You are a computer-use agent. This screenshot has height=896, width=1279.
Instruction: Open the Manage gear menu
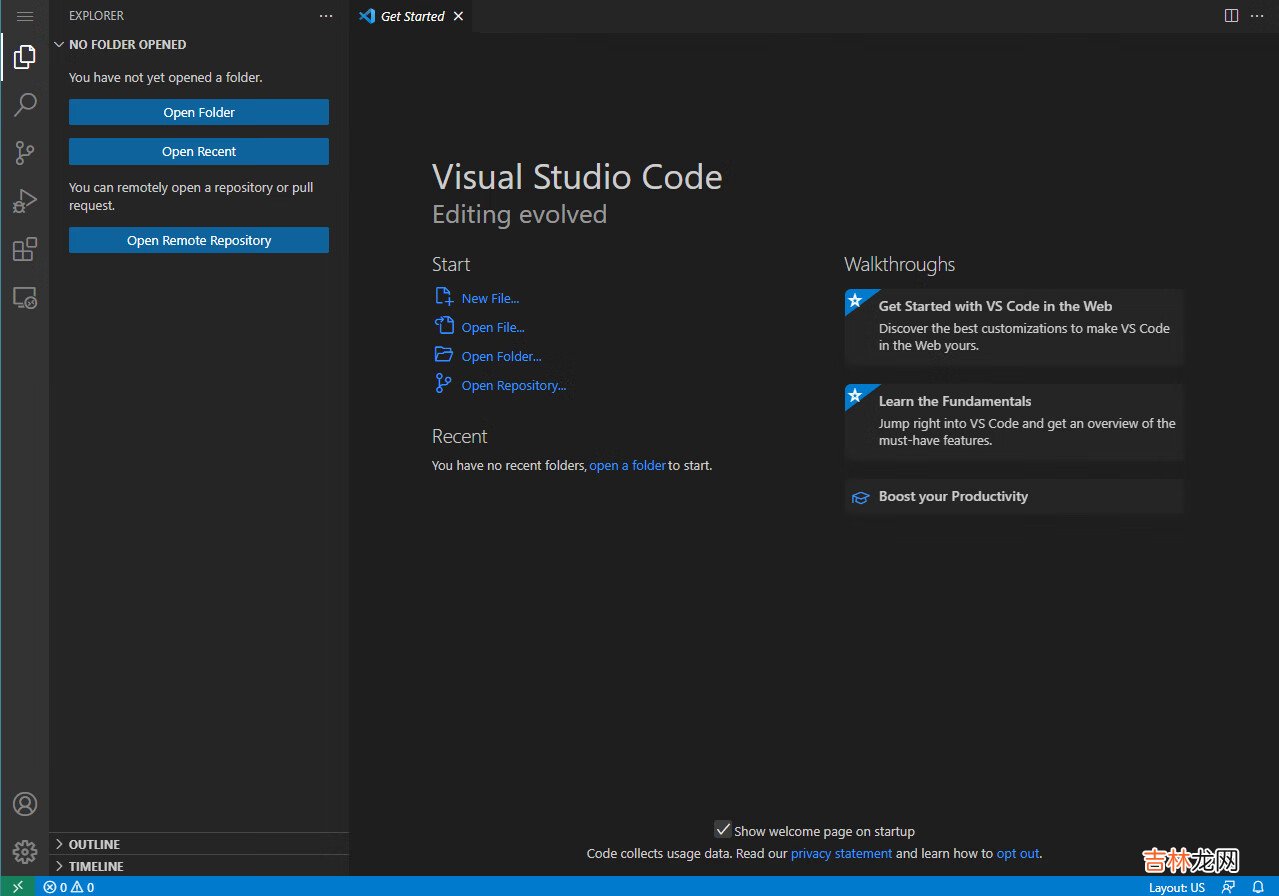pos(25,851)
